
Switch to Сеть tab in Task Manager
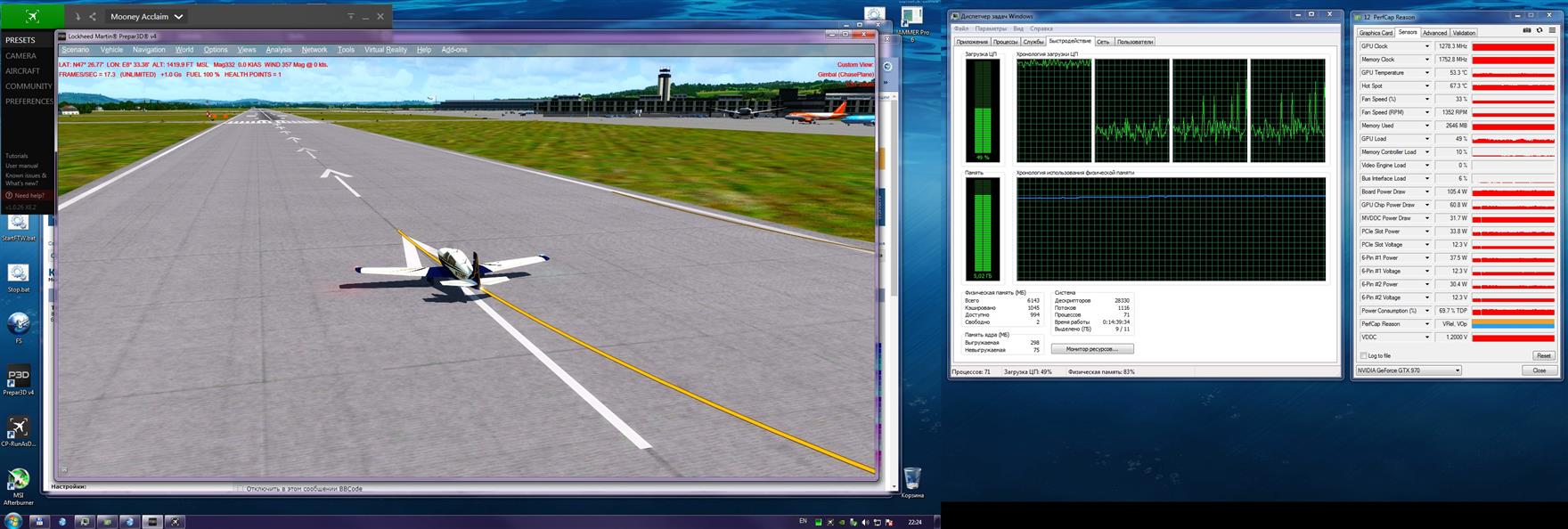(x=1103, y=42)
